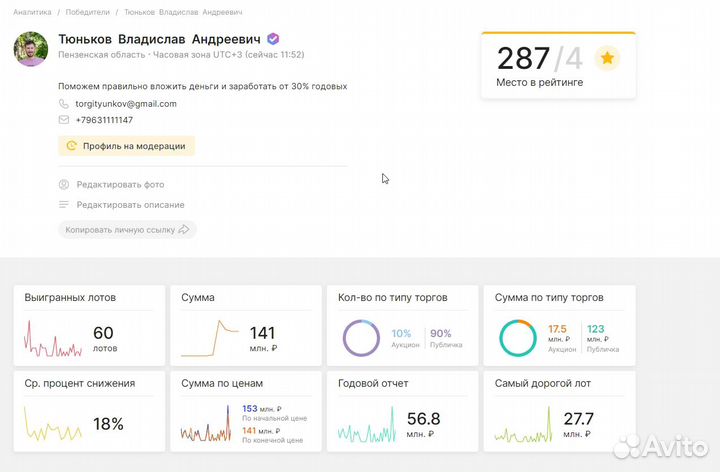Go to the Победители breadcrumb
Viewport: 720px width, 472px height.
point(88,12)
